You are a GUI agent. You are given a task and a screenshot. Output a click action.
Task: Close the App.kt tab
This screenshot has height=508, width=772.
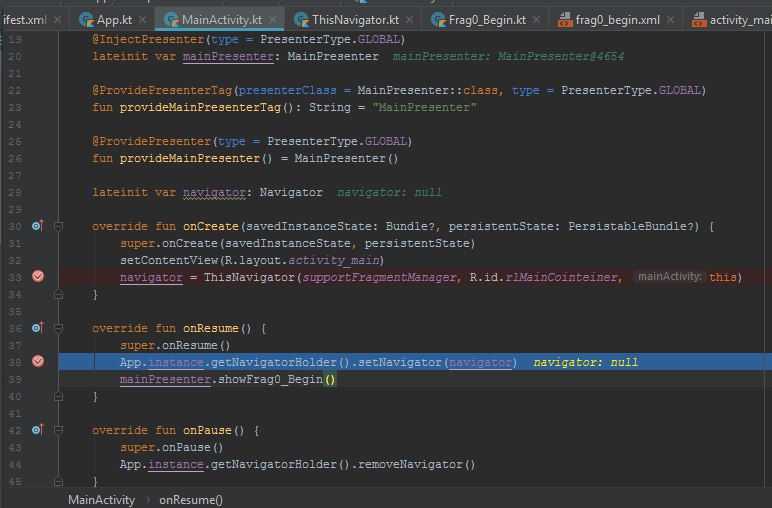point(142,20)
